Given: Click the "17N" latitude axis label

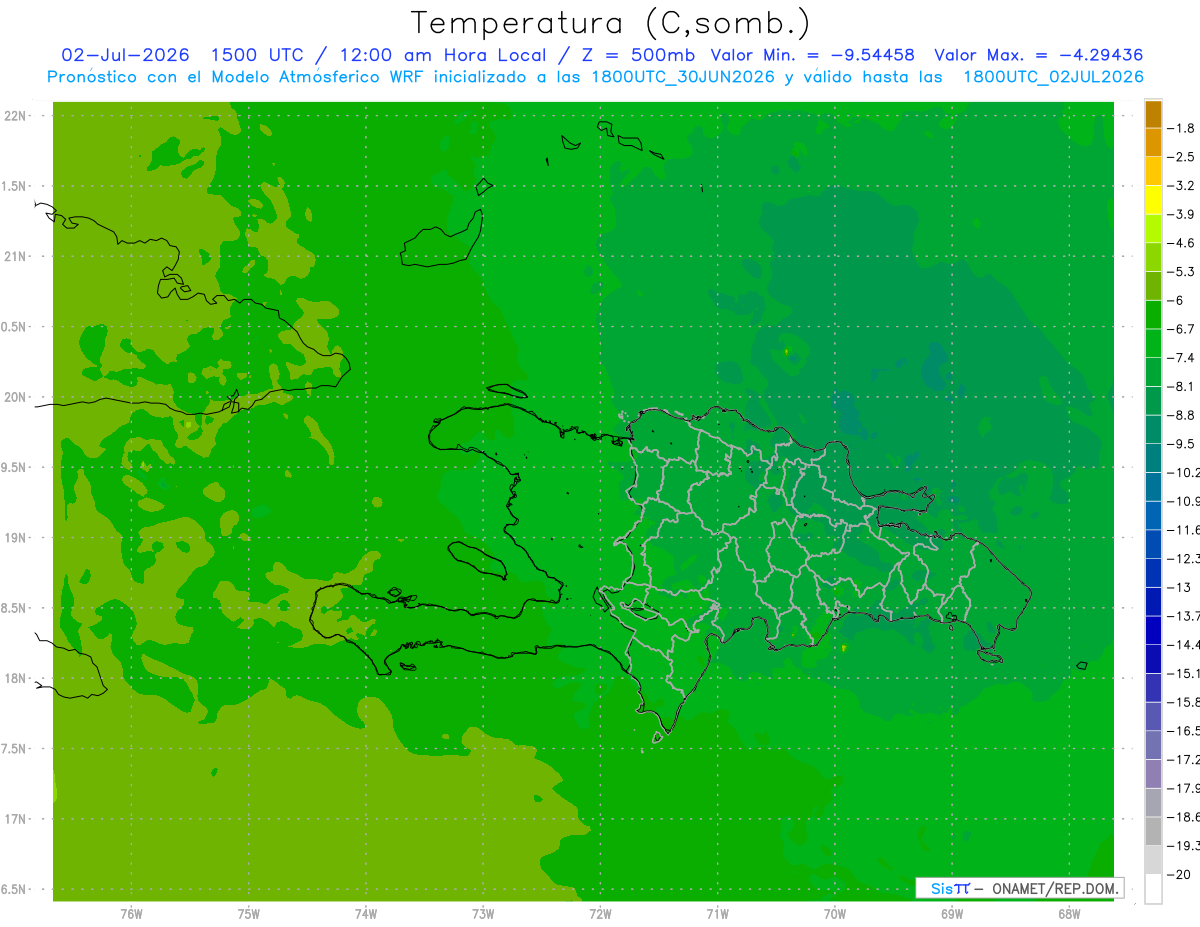Looking at the screenshot, I should [15, 819].
